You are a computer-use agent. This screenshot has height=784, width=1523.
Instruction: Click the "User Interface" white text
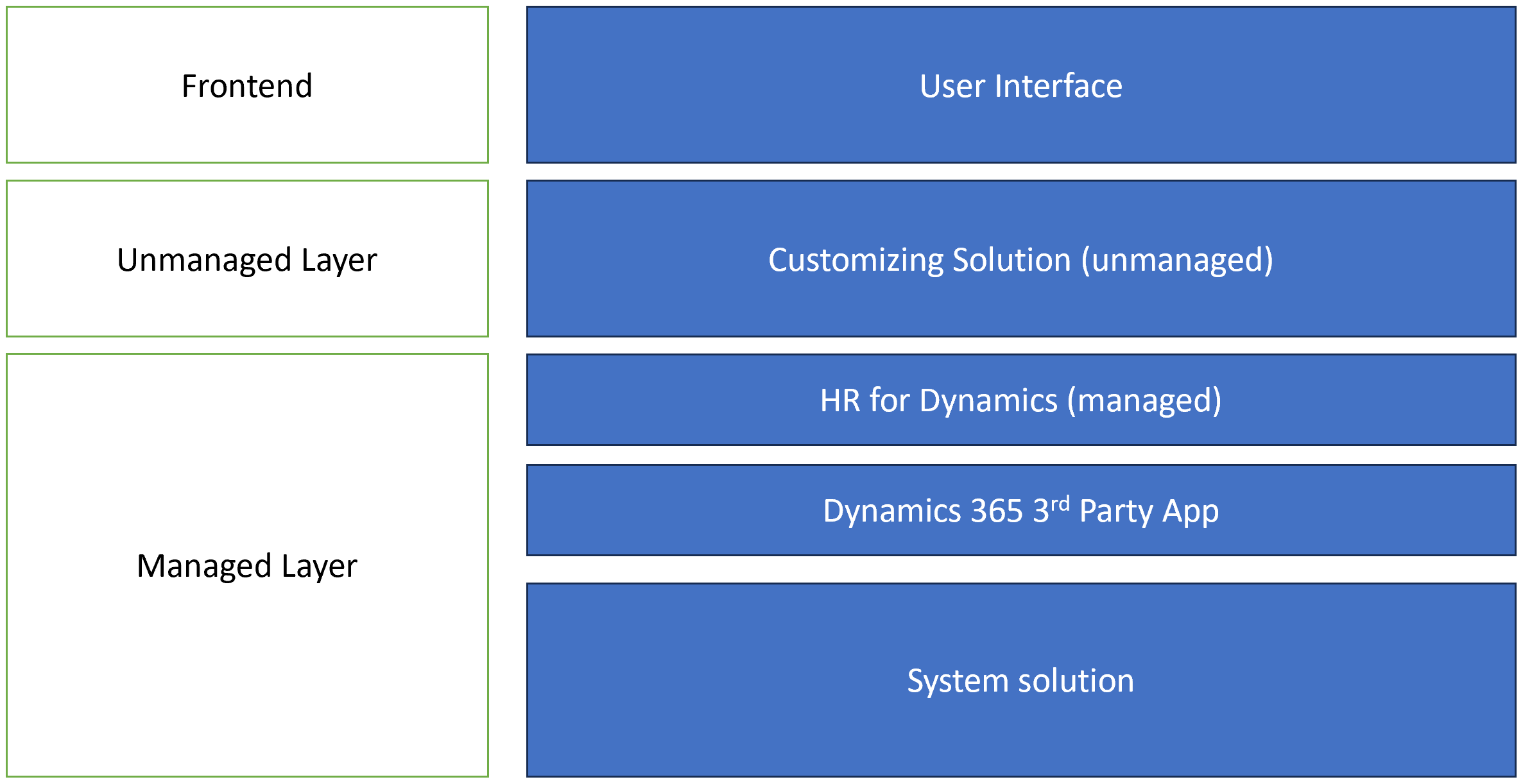[1020, 86]
